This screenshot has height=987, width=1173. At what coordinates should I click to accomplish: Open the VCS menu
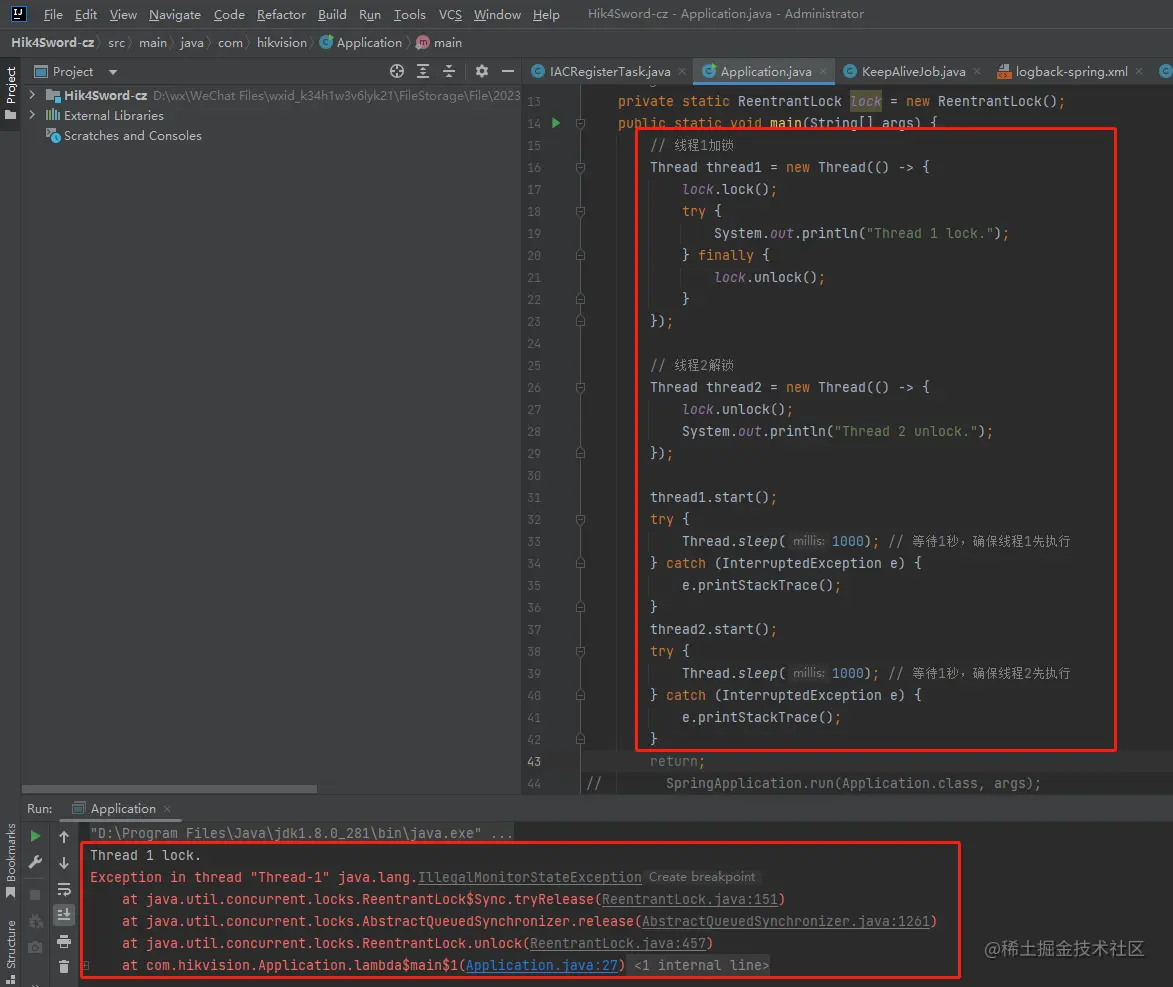click(x=450, y=14)
